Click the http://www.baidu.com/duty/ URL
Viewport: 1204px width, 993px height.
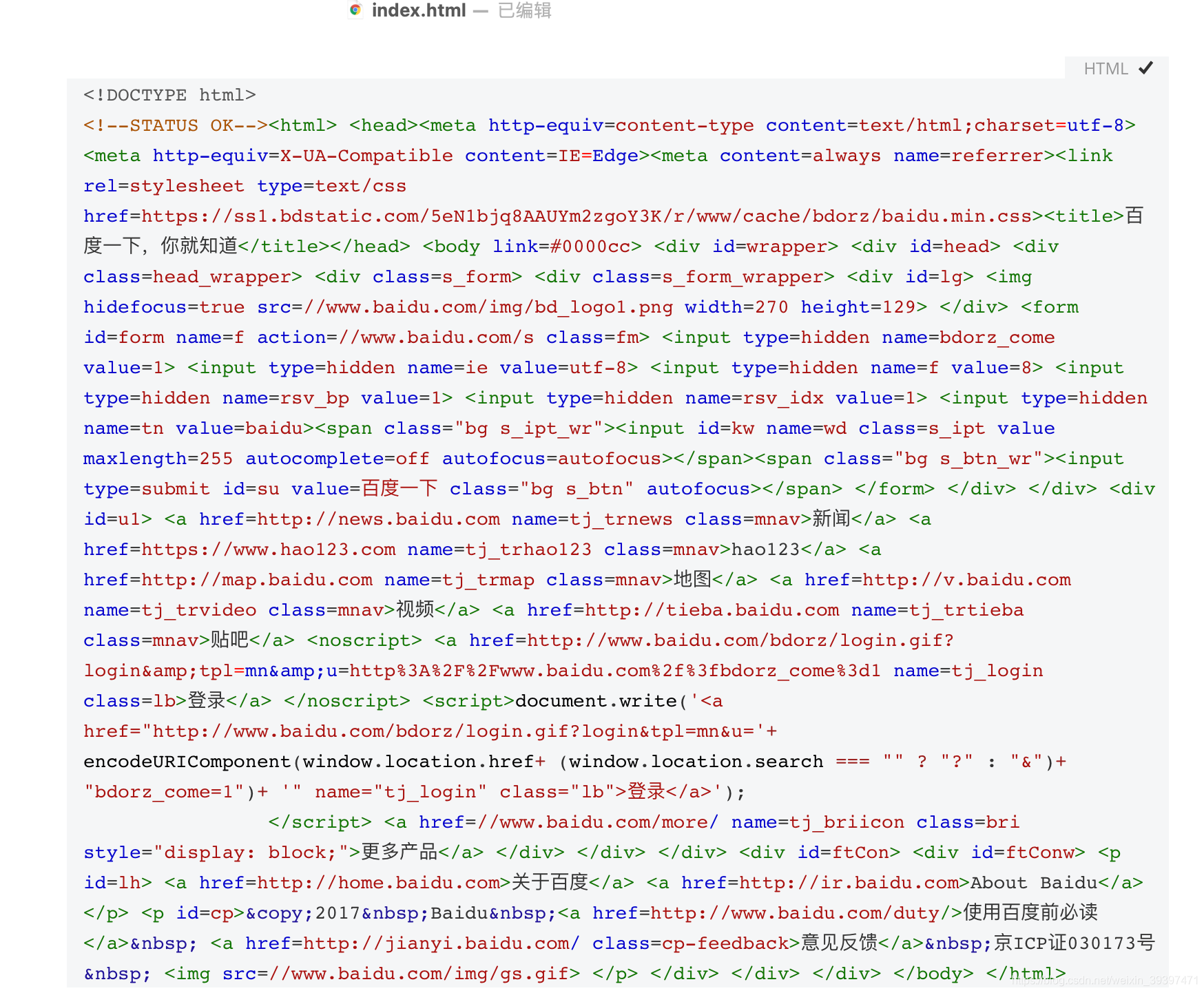(800, 913)
